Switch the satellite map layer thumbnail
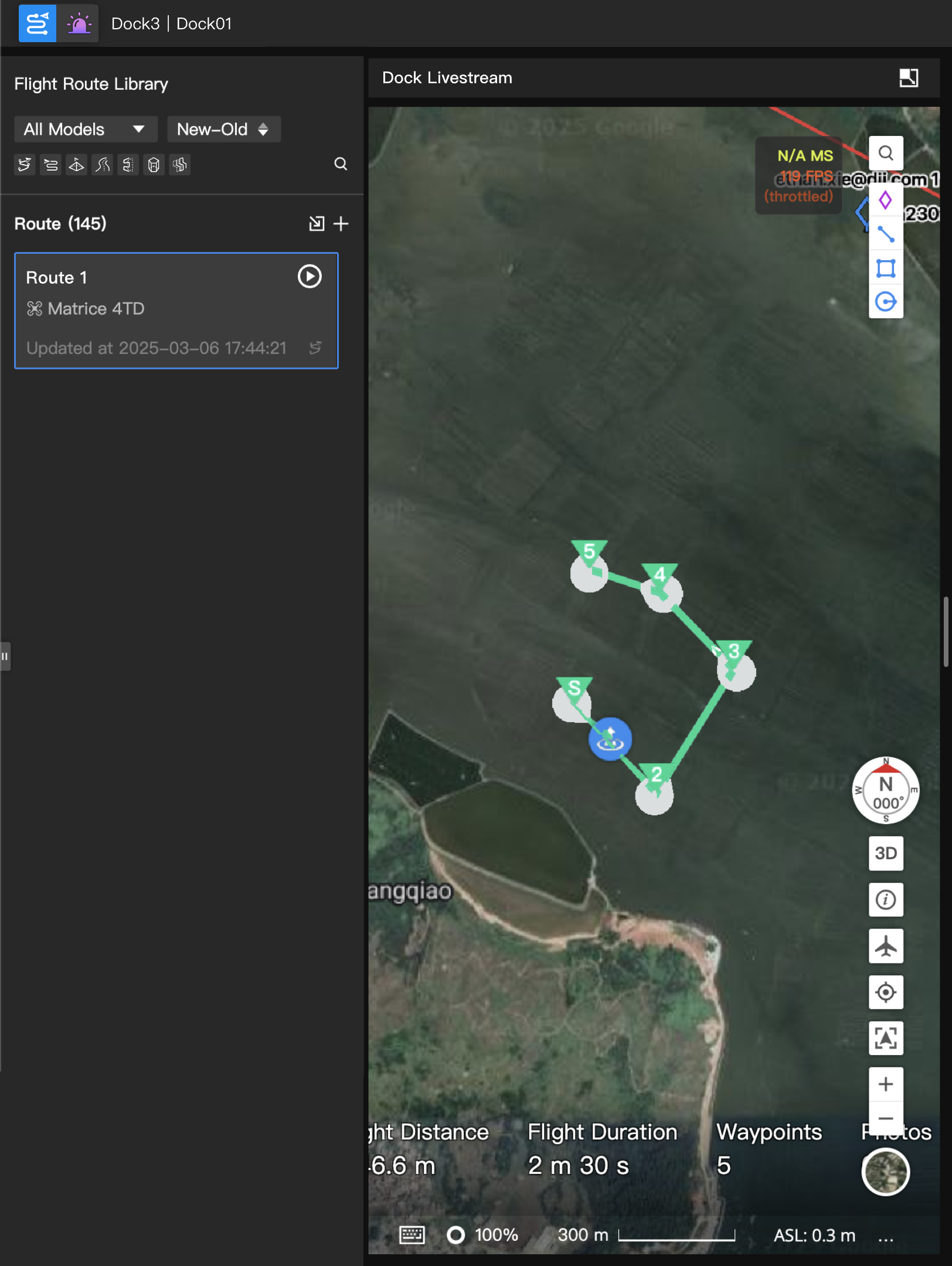 click(x=885, y=1172)
